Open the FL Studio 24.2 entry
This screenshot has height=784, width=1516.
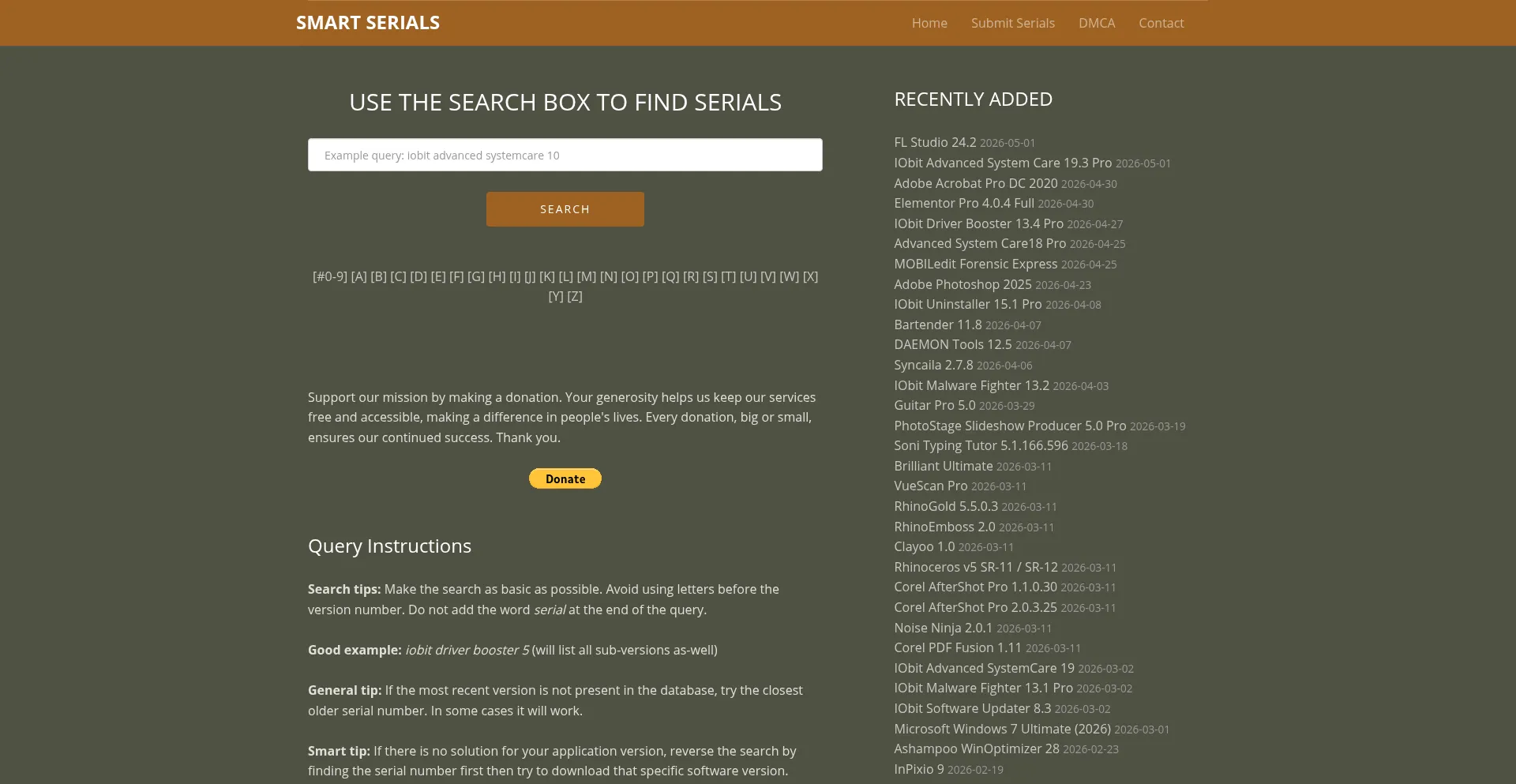click(935, 142)
